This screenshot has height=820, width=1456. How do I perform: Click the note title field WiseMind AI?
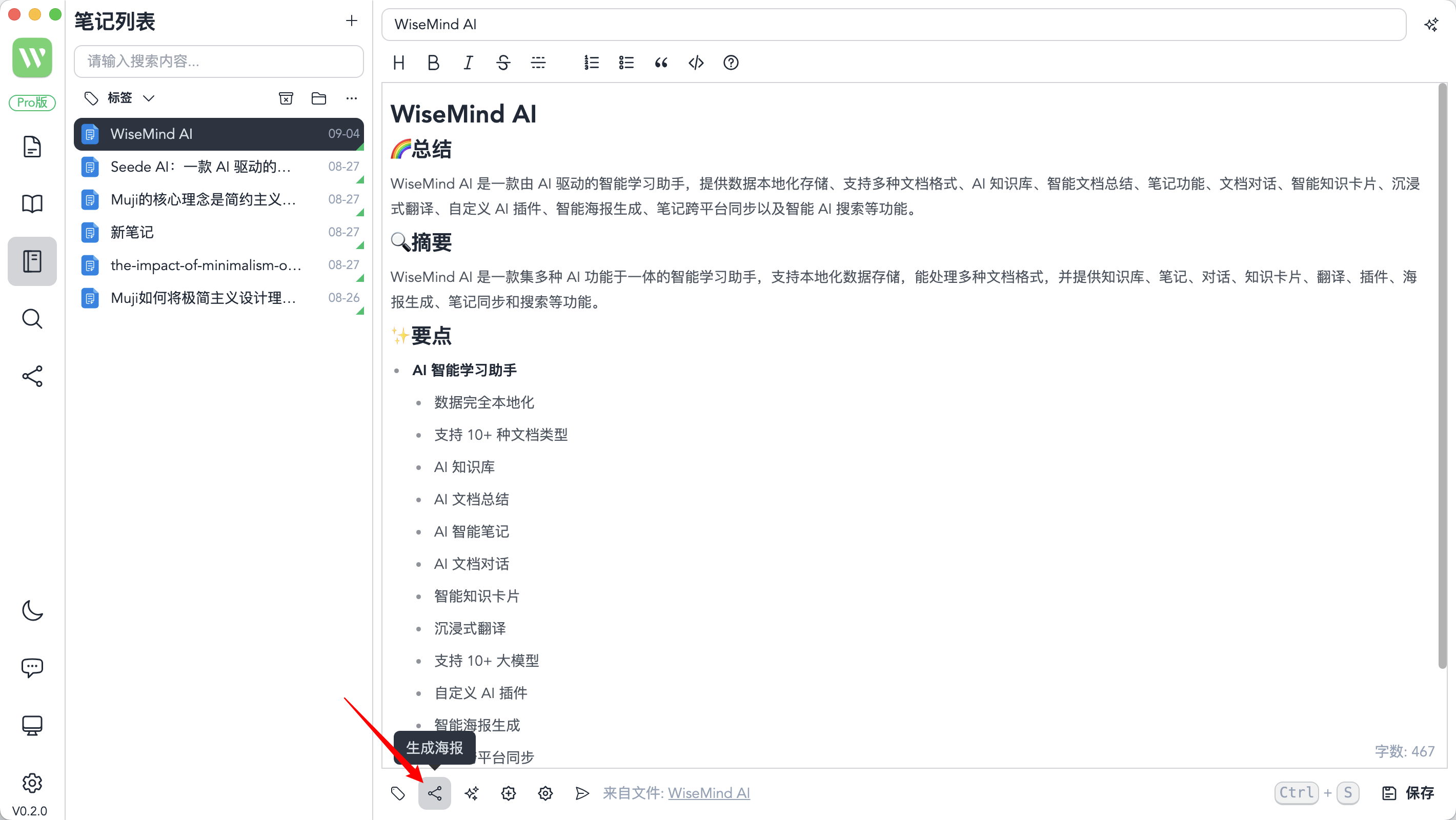pos(894,24)
